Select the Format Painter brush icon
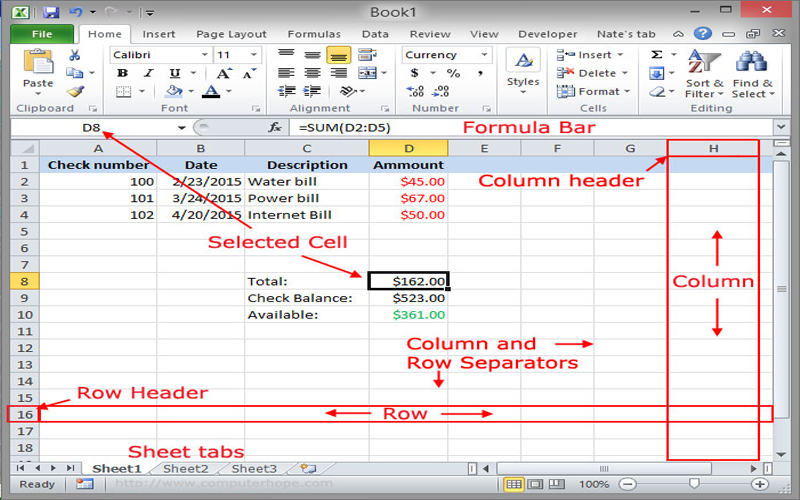This screenshot has height=500, width=800. pyautogui.click(x=76, y=92)
